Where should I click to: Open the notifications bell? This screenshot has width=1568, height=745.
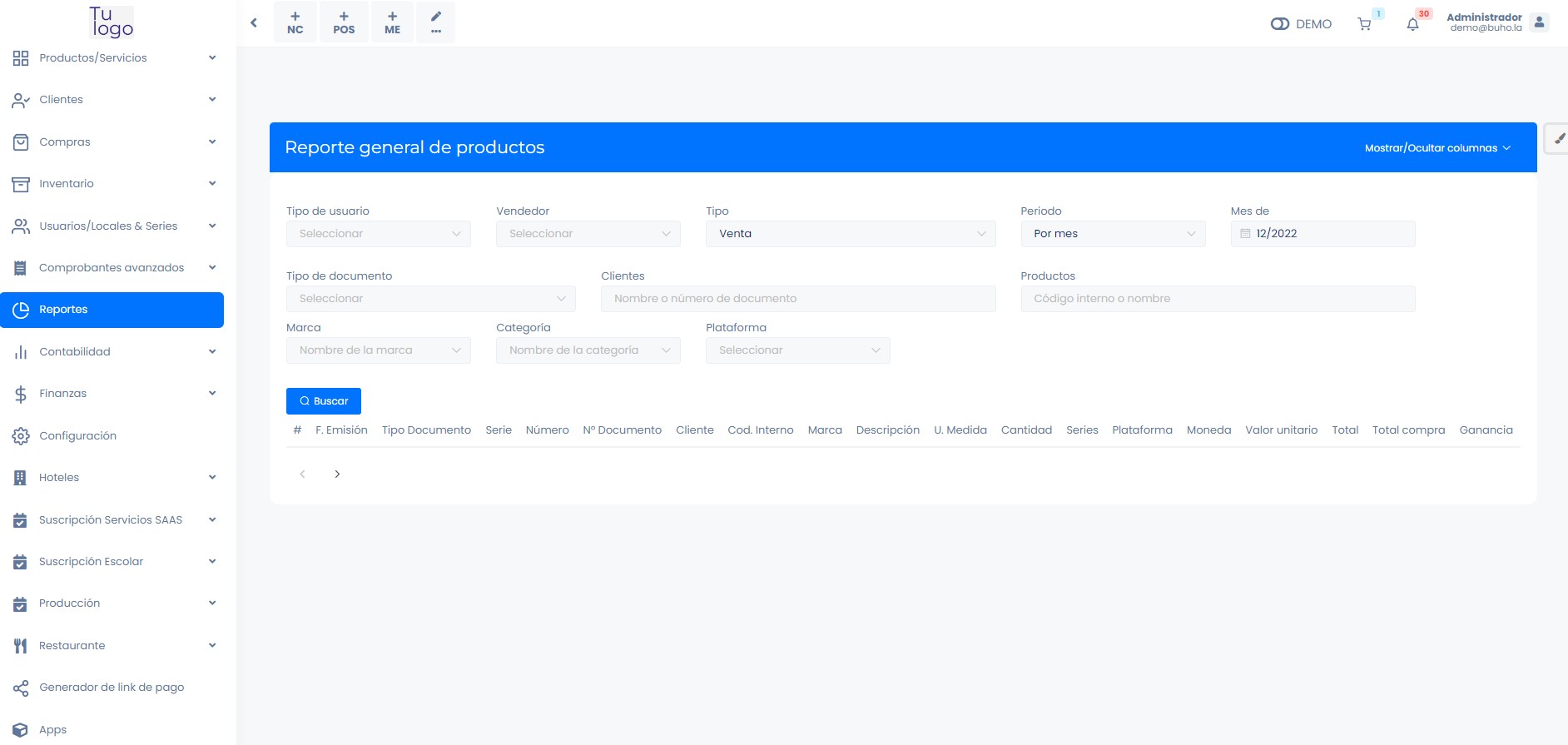click(1412, 24)
